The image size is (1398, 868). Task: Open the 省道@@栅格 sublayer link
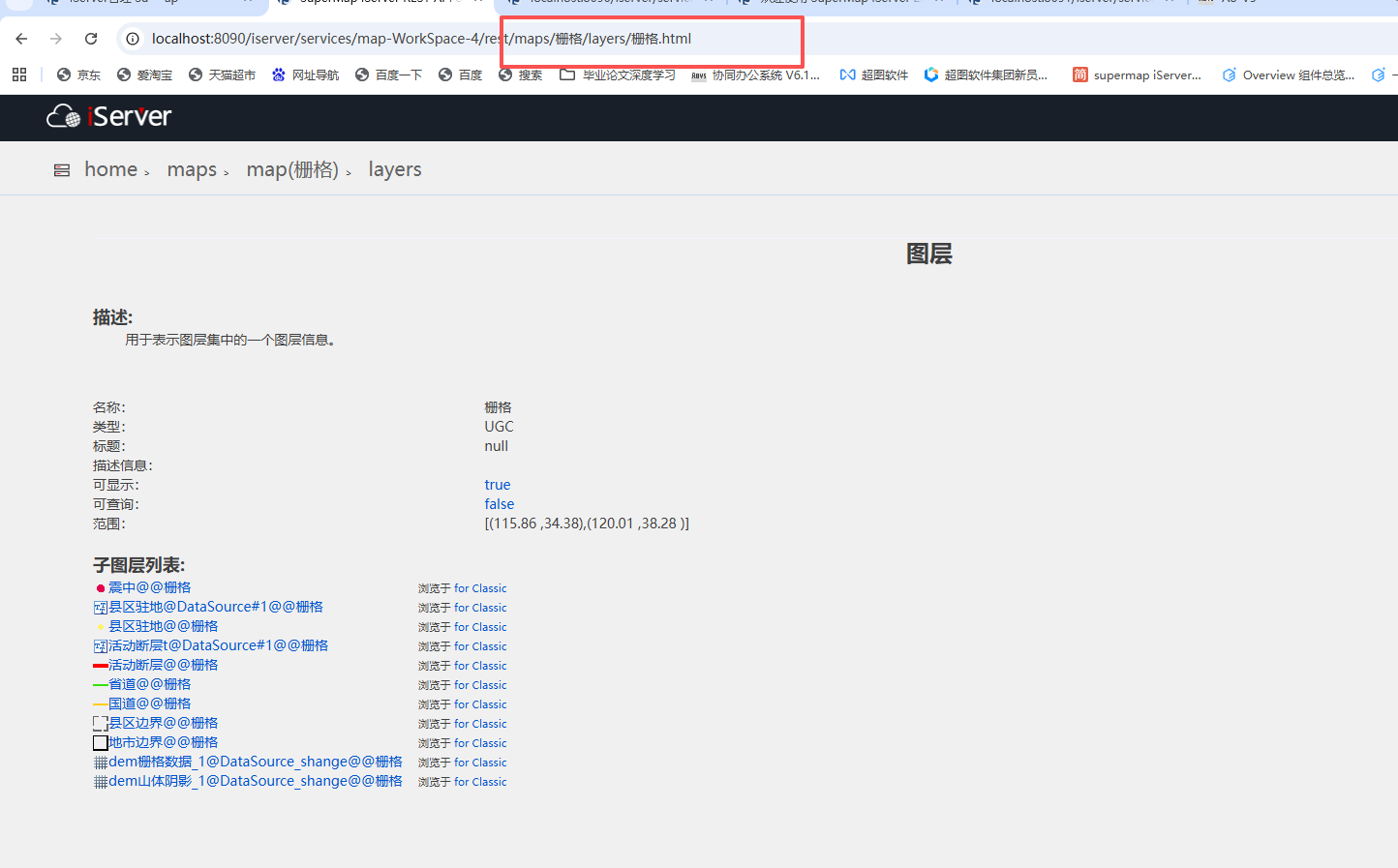pyautogui.click(x=149, y=684)
